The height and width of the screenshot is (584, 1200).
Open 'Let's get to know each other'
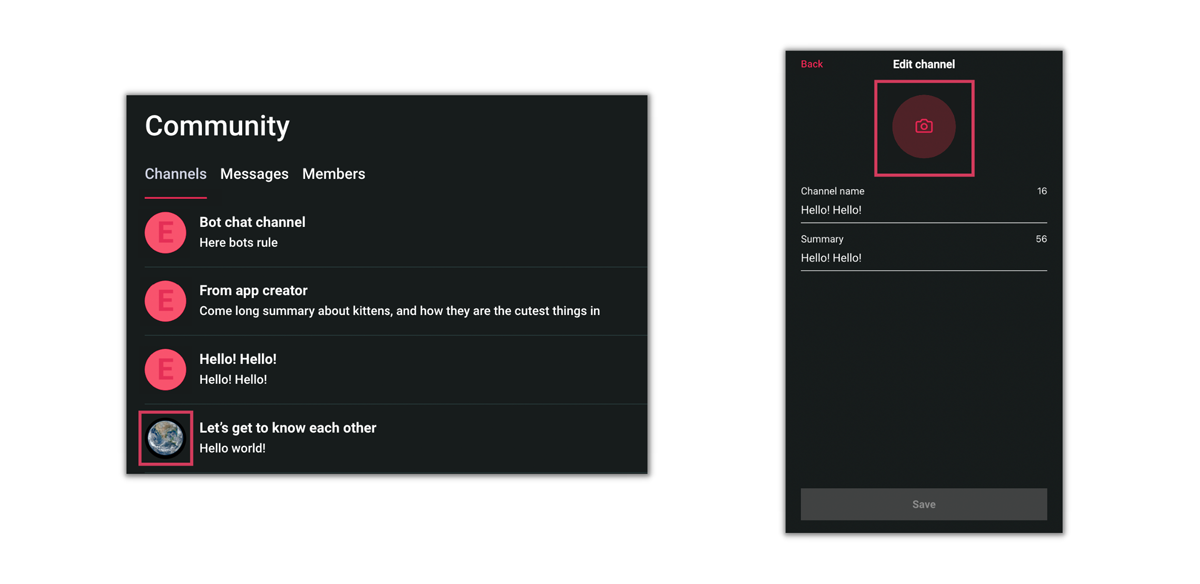(288, 428)
